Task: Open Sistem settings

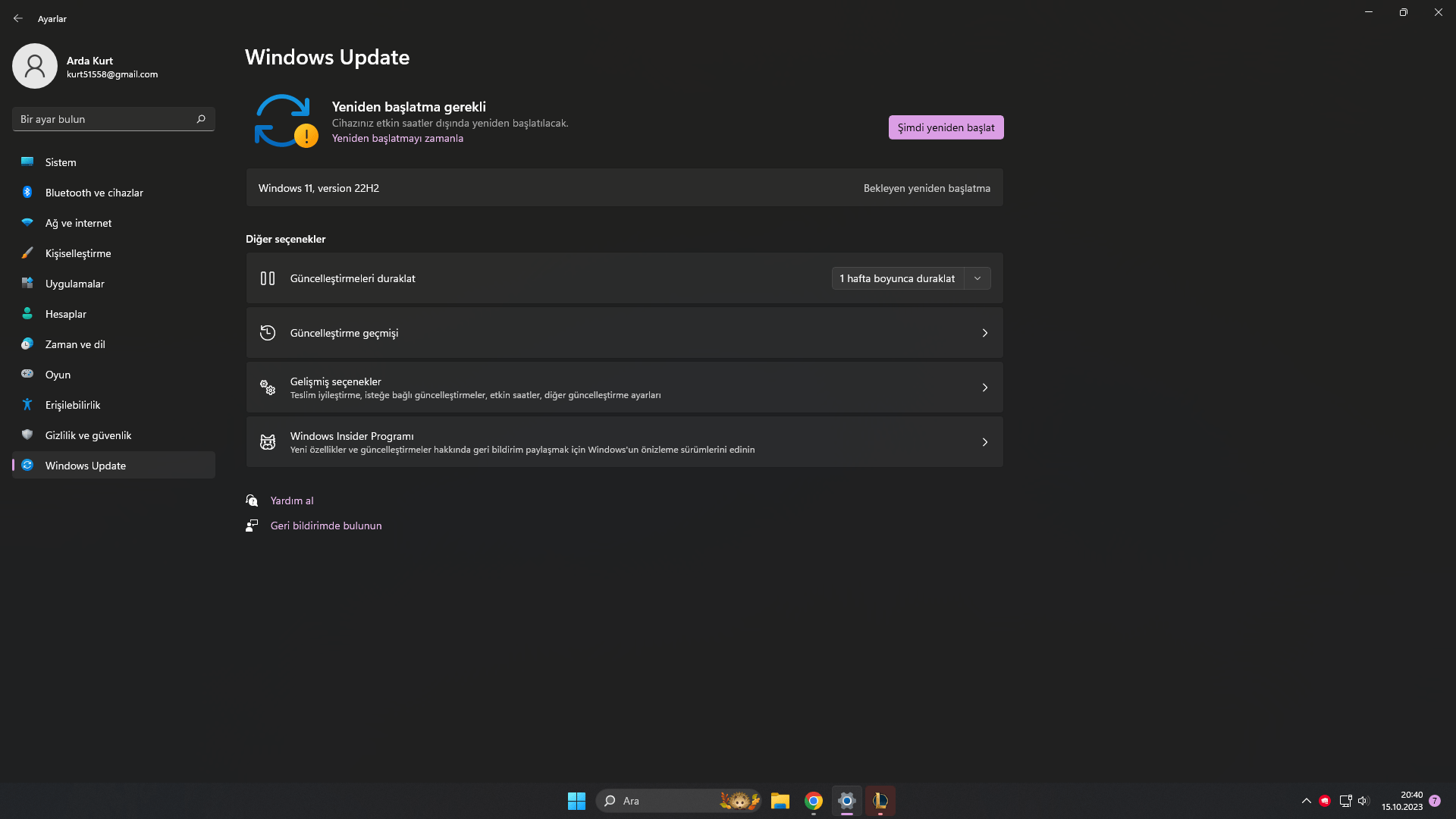Action: (114, 162)
